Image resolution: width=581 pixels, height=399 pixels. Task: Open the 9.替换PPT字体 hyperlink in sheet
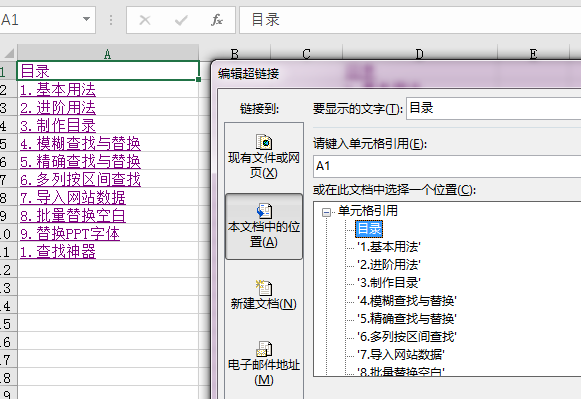[x=70, y=234]
